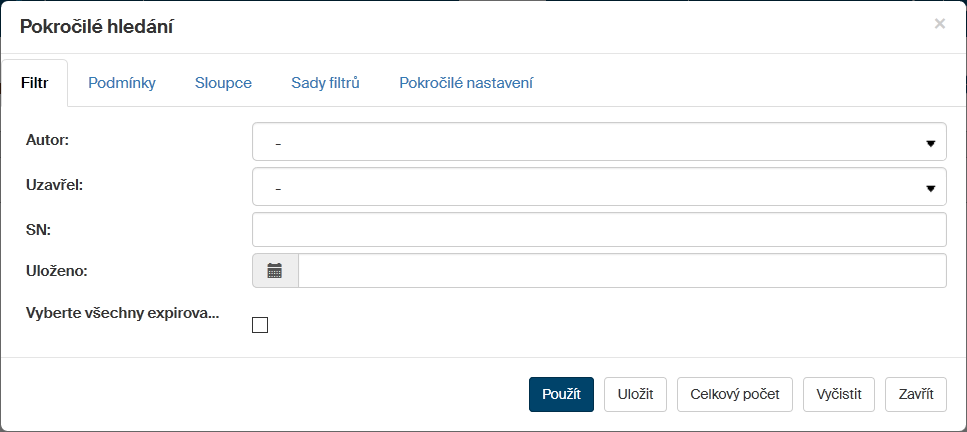
Task: Open the Sloupce tab
Action: pyautogui.click(x=223, y=83)
